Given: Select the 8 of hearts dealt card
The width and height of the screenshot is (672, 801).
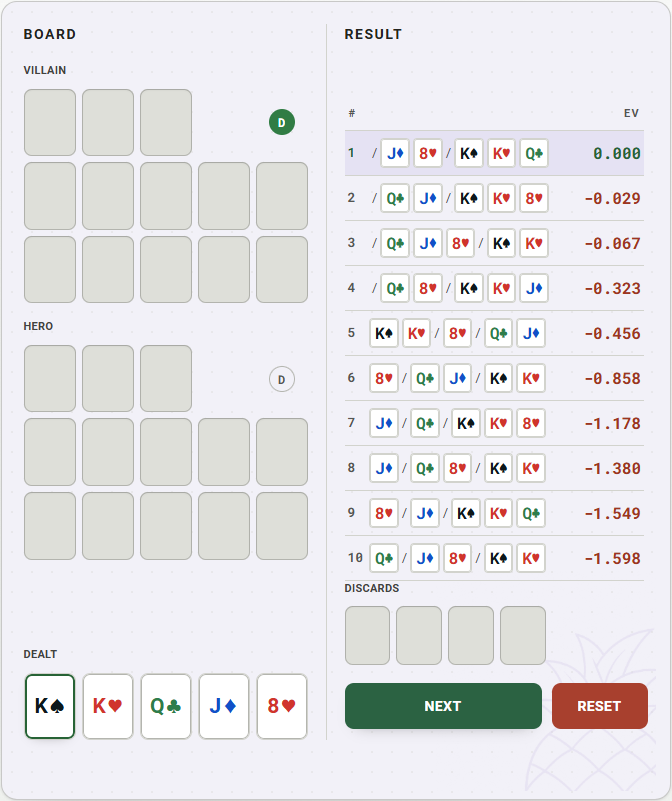Looking at the screenshot, I should coord(282,706).
